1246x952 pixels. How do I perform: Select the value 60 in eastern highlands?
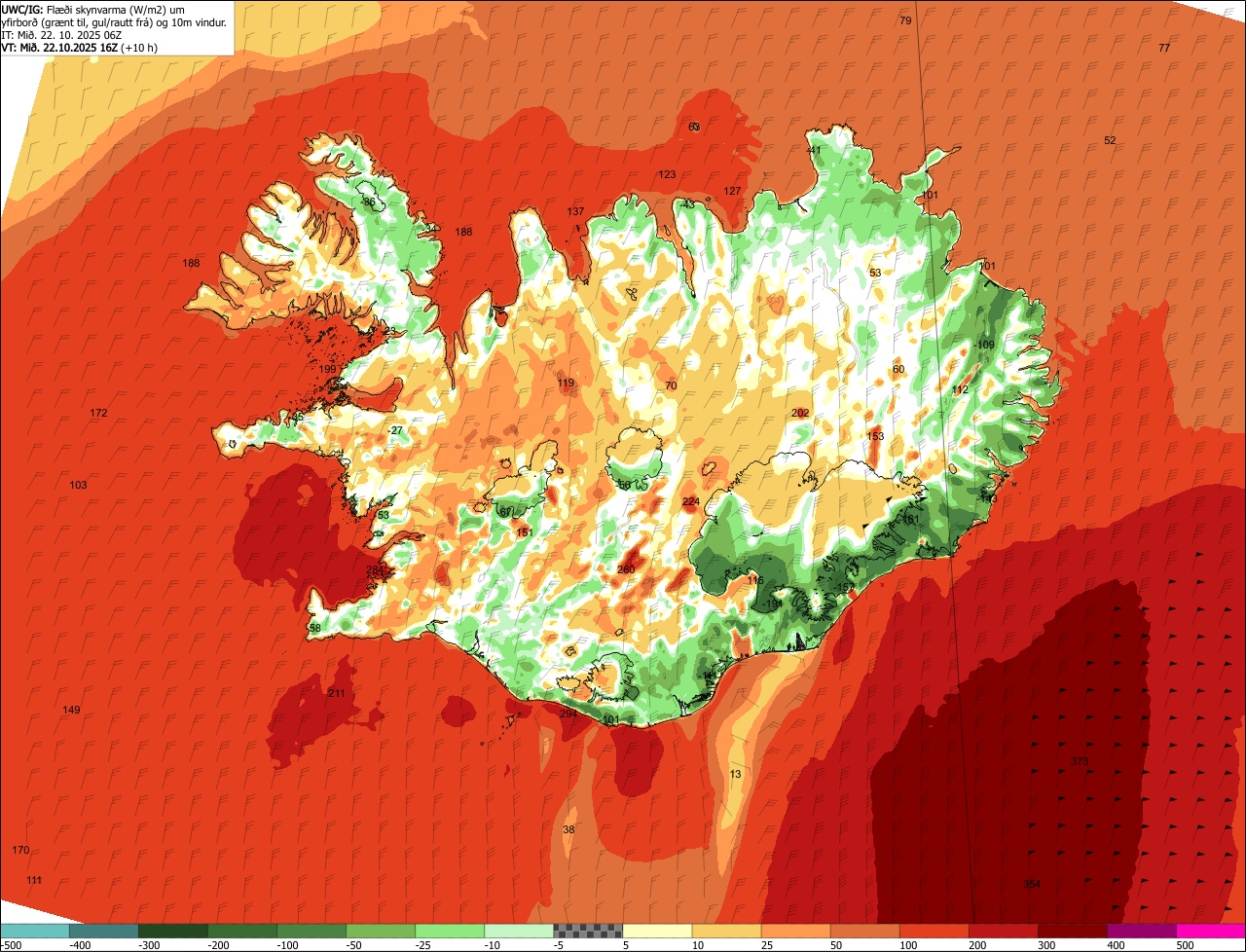pyautogui.click(x=898, y=369)
